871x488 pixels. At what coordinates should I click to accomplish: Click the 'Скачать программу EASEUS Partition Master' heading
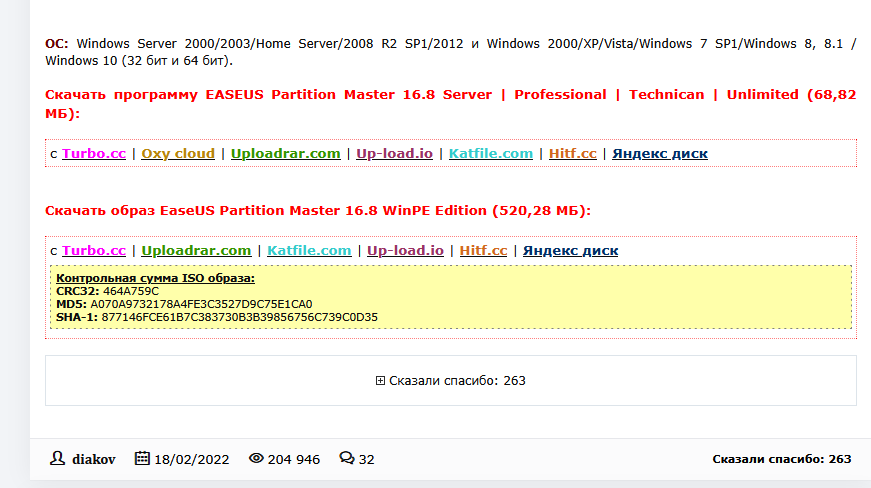click(x=450, y=104)
